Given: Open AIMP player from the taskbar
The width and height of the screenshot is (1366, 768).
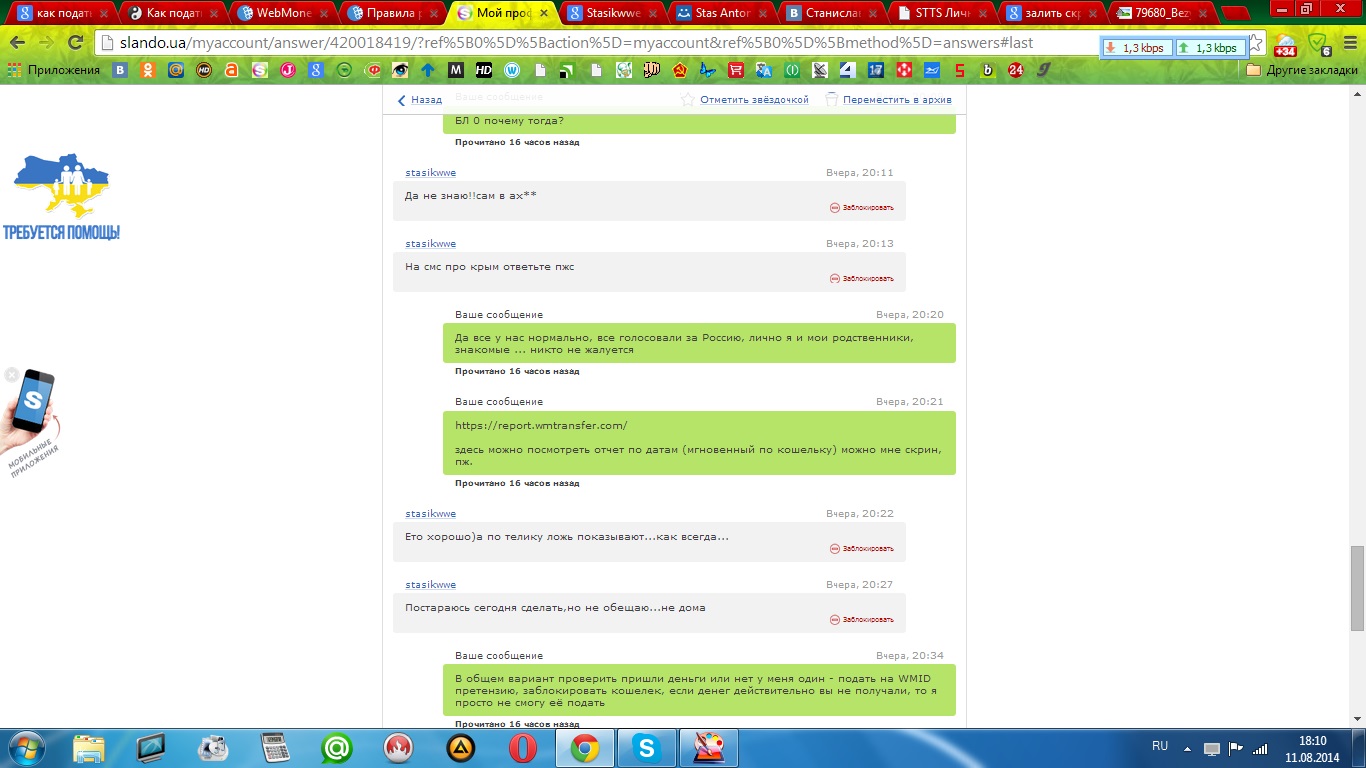Looking at the screenshot, I should click(x=461, y=748).
